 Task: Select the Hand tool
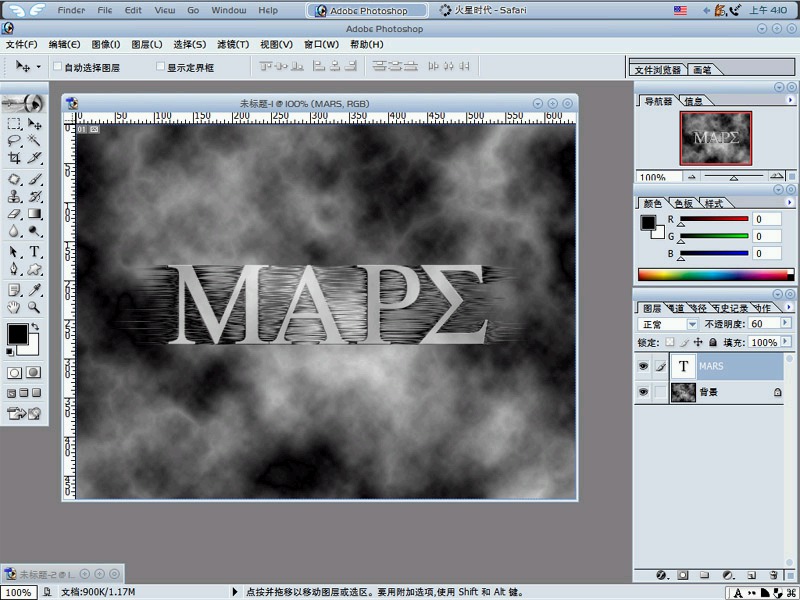14,306
